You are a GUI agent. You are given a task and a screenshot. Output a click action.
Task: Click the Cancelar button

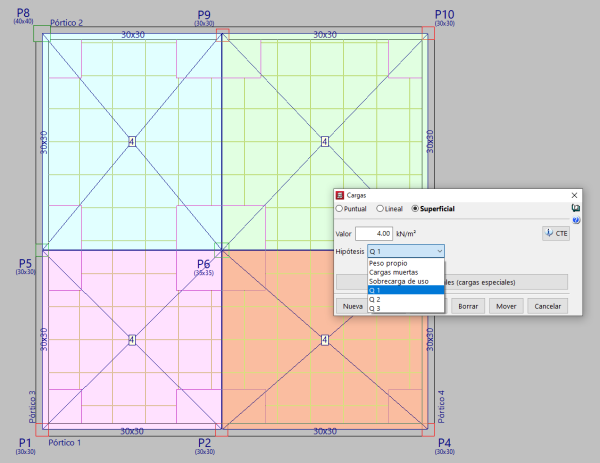(548, 306)
